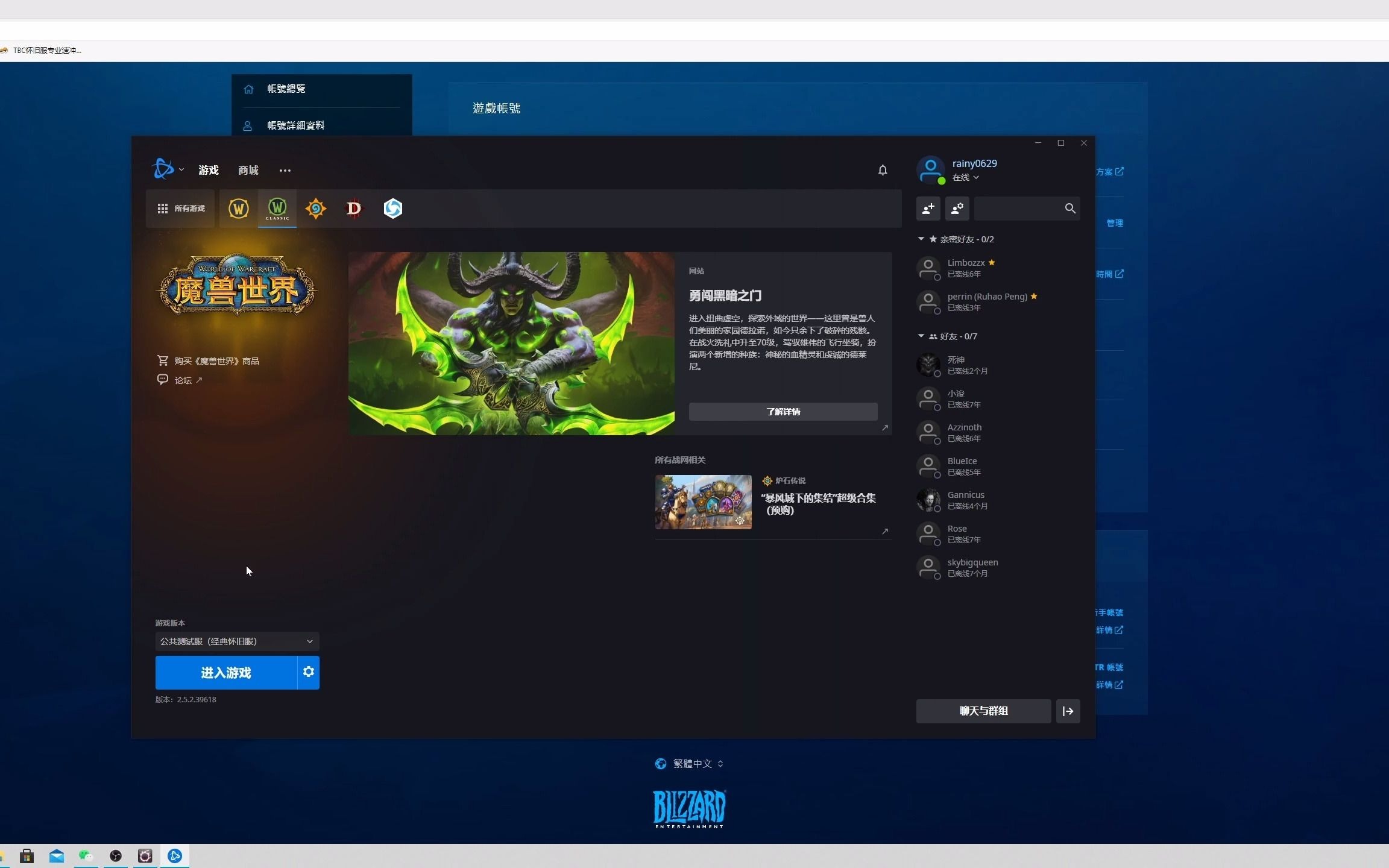This screenshot has width=1389, height=868.
Task: Open the Battle.net app in taskbar
Action: [x=175, y=856]
